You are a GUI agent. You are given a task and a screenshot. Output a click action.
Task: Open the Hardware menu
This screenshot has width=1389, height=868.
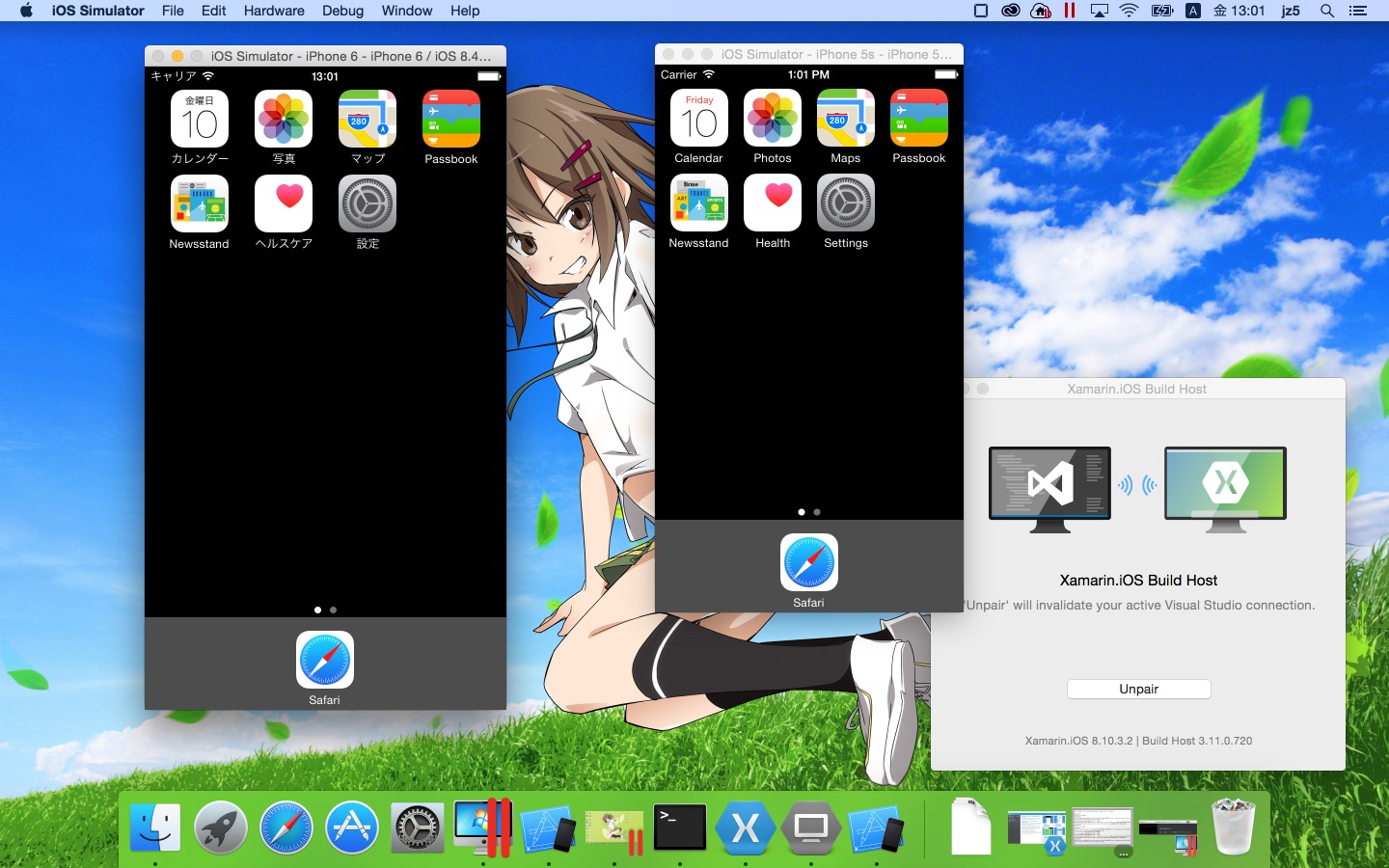274,11
